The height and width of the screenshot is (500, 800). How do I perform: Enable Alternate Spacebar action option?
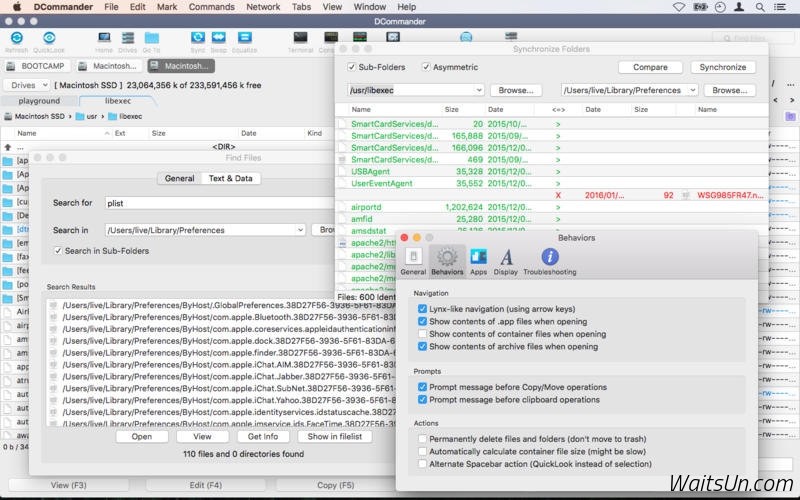pyautogui.click(x=422, y=464)
